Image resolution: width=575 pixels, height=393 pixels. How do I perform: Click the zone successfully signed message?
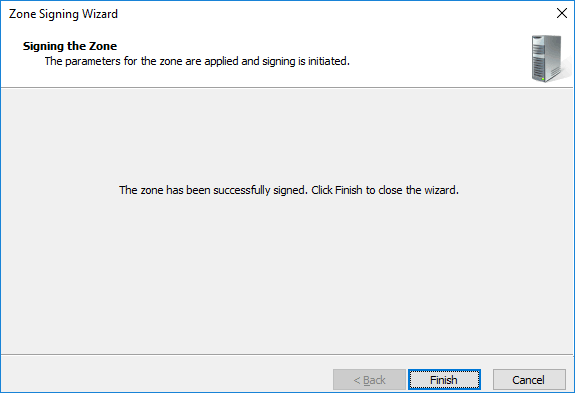[x=289, y=190]
